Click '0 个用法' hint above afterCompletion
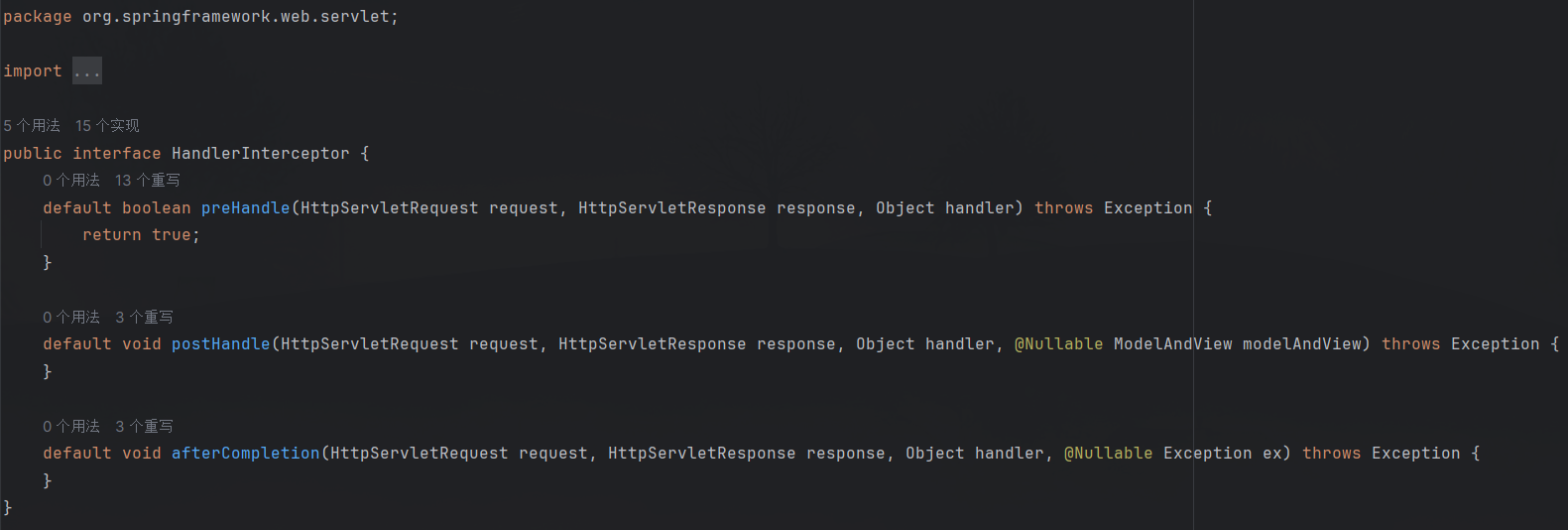This screenshot has width=1568, height=530. (x=71, y=427)
